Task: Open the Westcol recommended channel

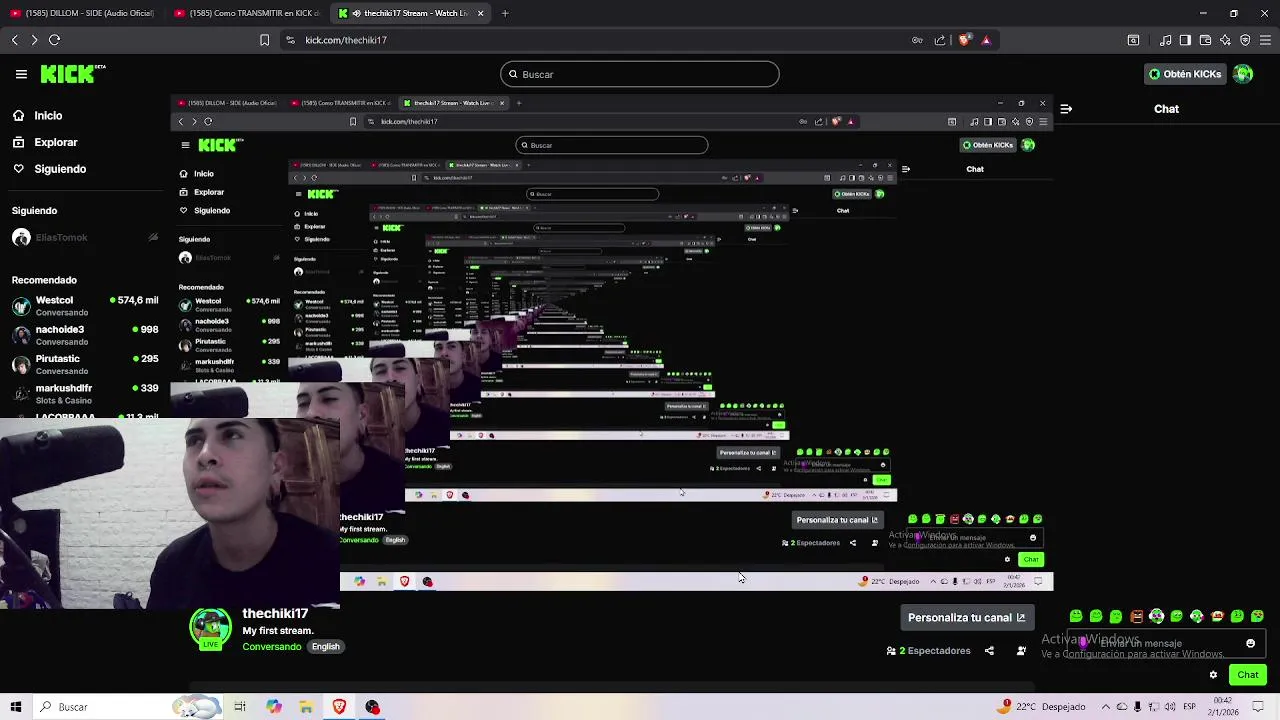Action: [85, 306]
